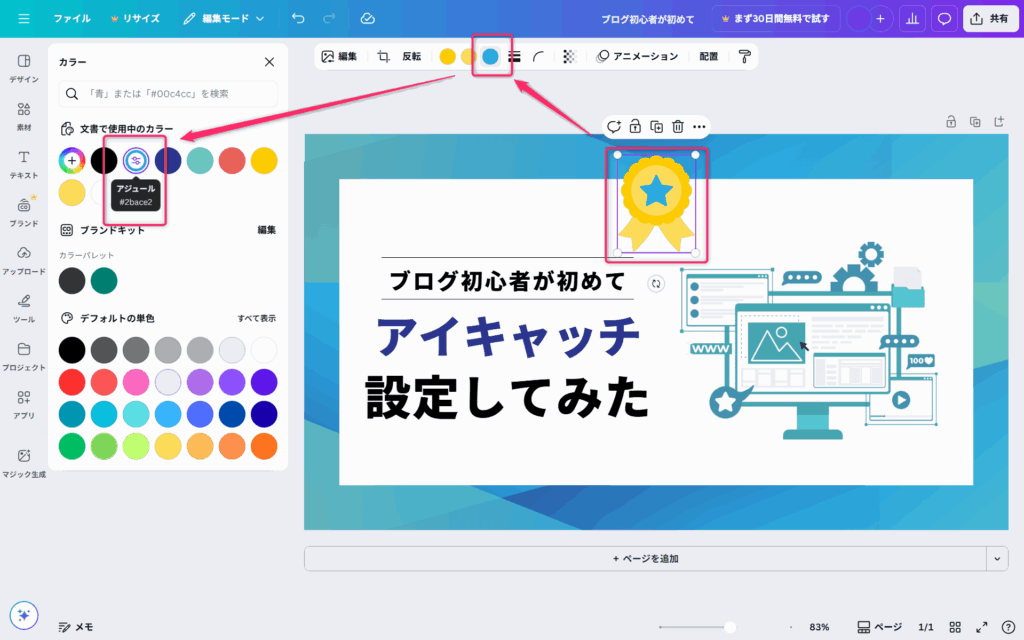The width and height of the screenshot is (1024, 640).
Task: Select the red swatch in default colors
Action: 71,381
